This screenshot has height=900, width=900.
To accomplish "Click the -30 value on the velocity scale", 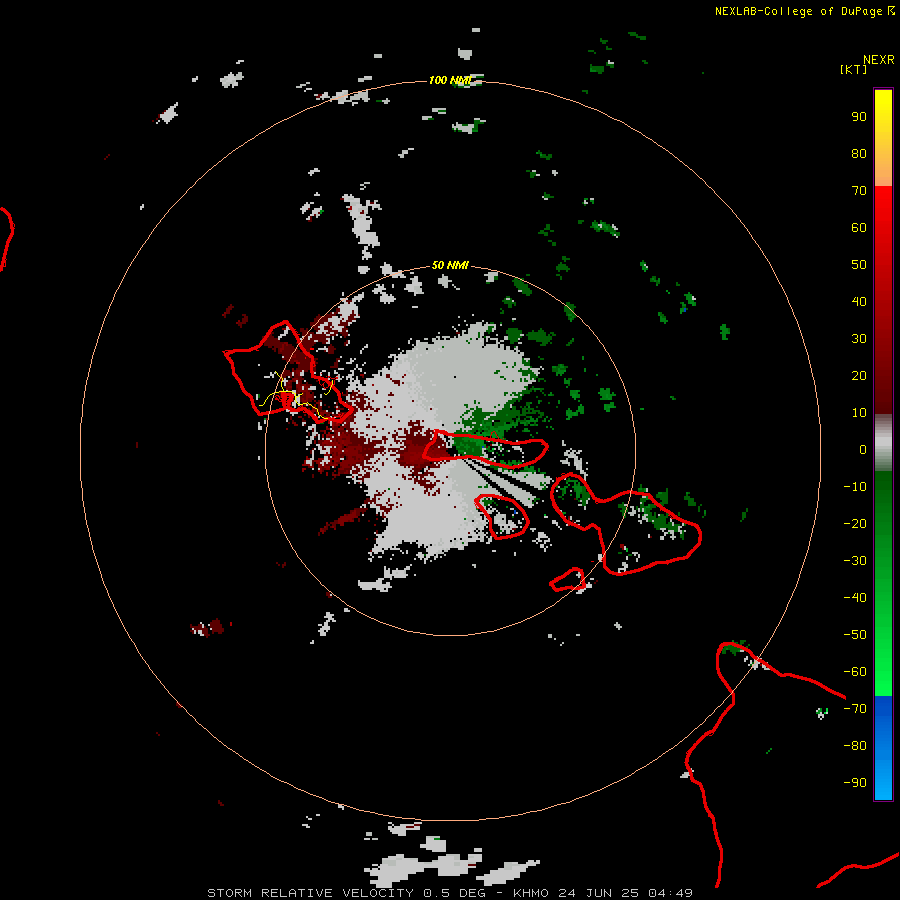I will 855,561.
